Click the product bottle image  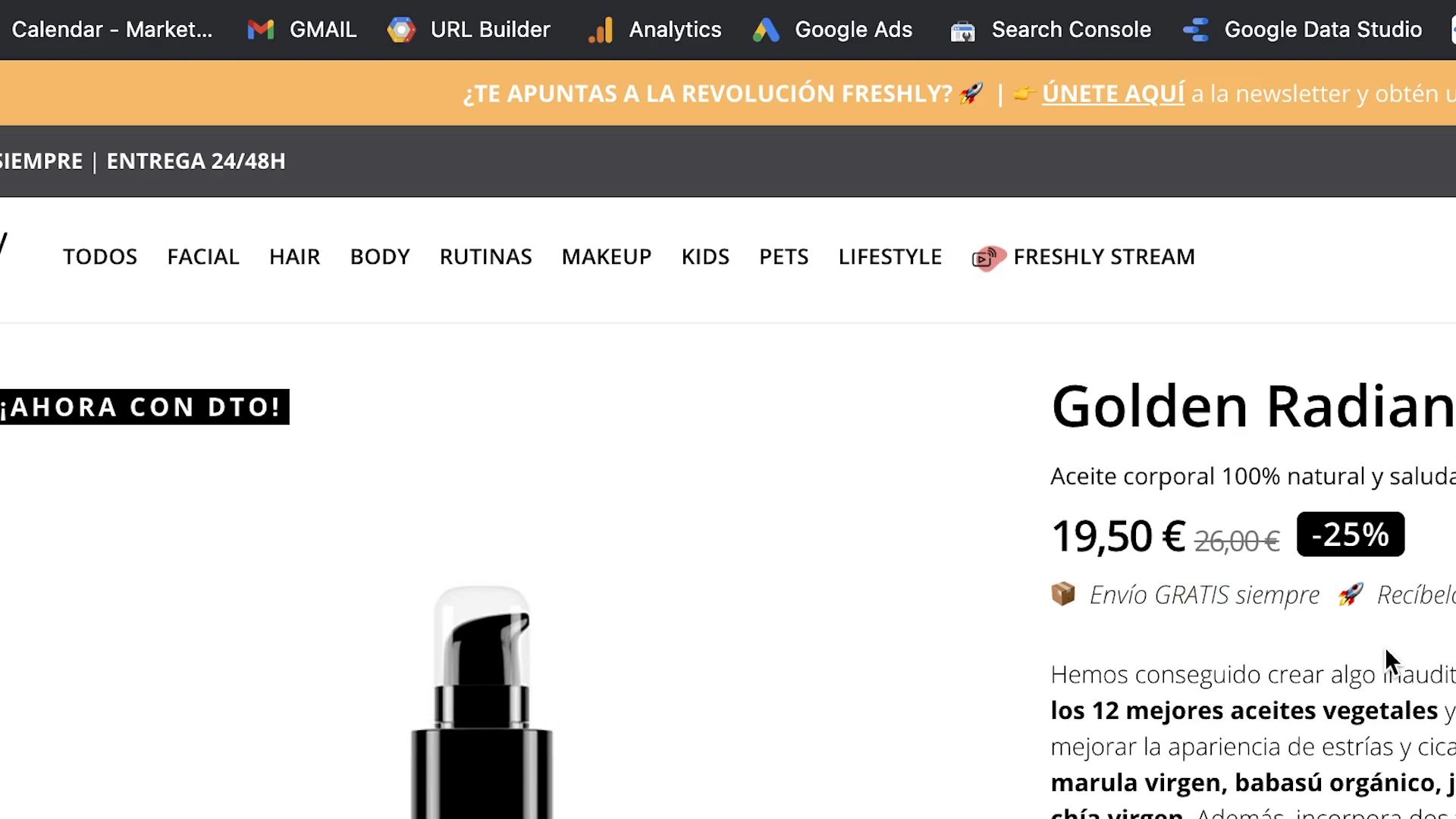pos(482,701)
